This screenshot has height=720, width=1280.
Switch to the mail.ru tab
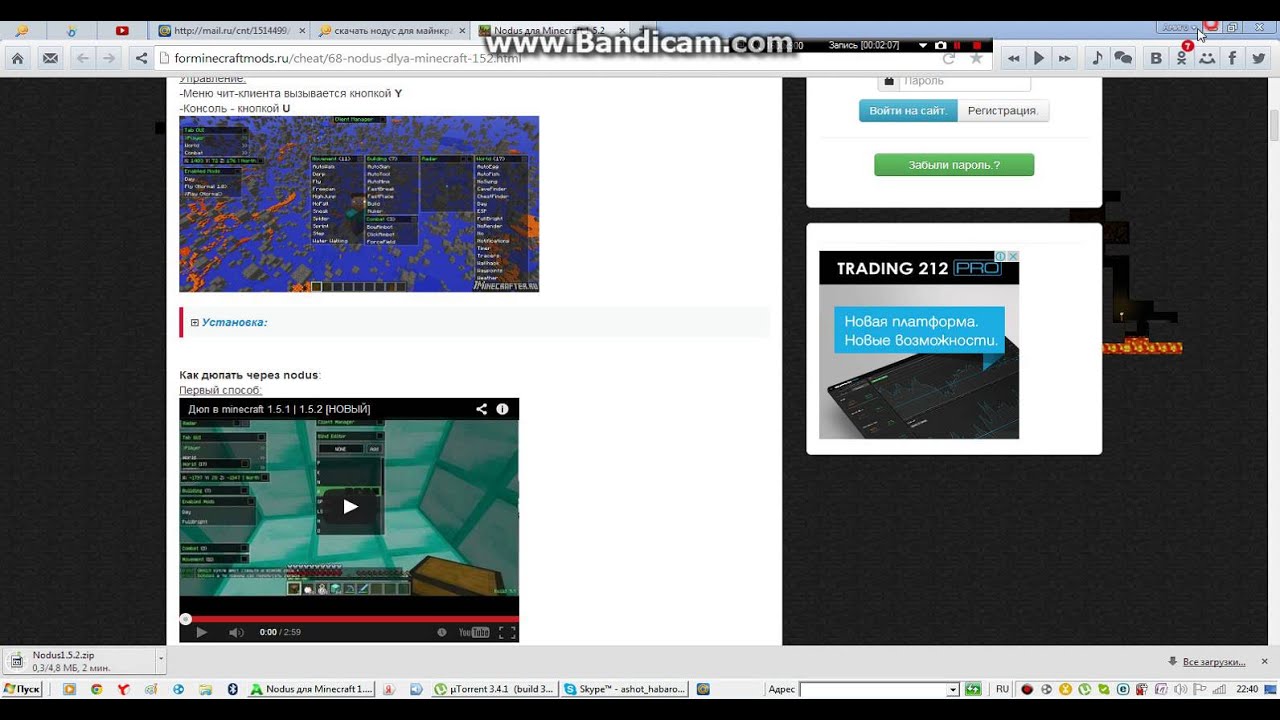228,31
